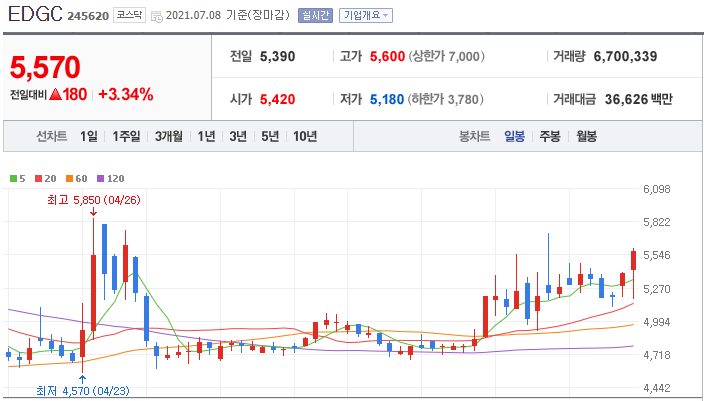Select the 1일 line chart tab
704x401 pixels.
tap(88, 136)
